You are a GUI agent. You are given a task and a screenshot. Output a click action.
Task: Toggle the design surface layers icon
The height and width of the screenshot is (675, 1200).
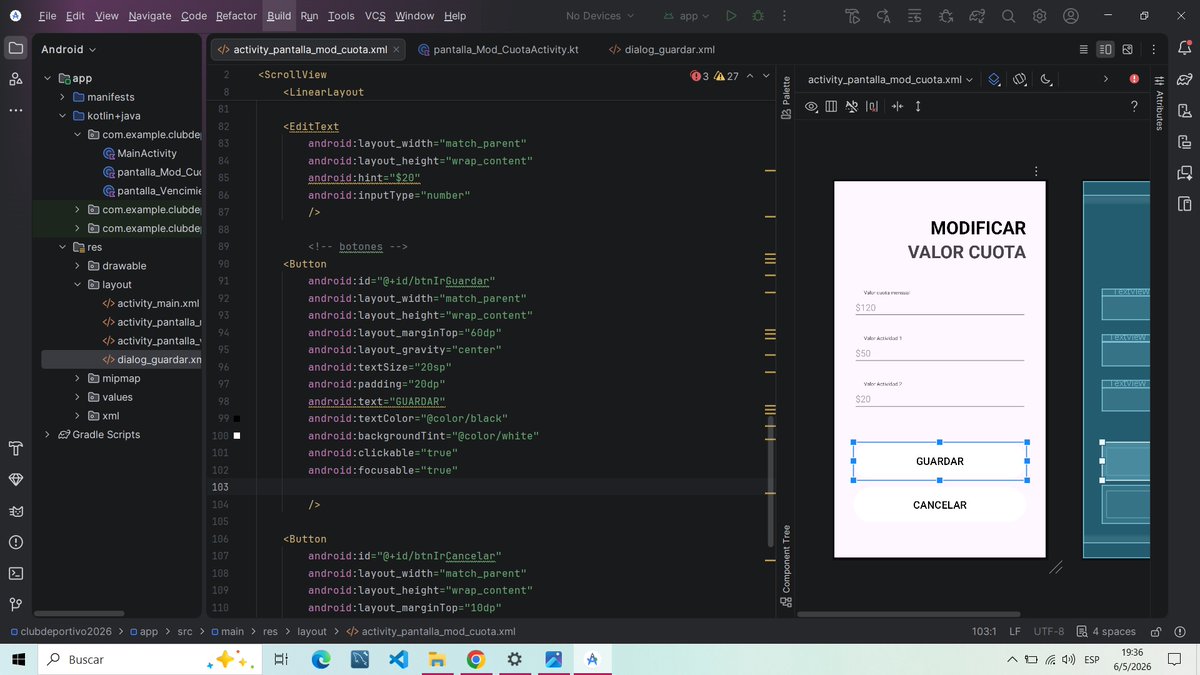994,79
